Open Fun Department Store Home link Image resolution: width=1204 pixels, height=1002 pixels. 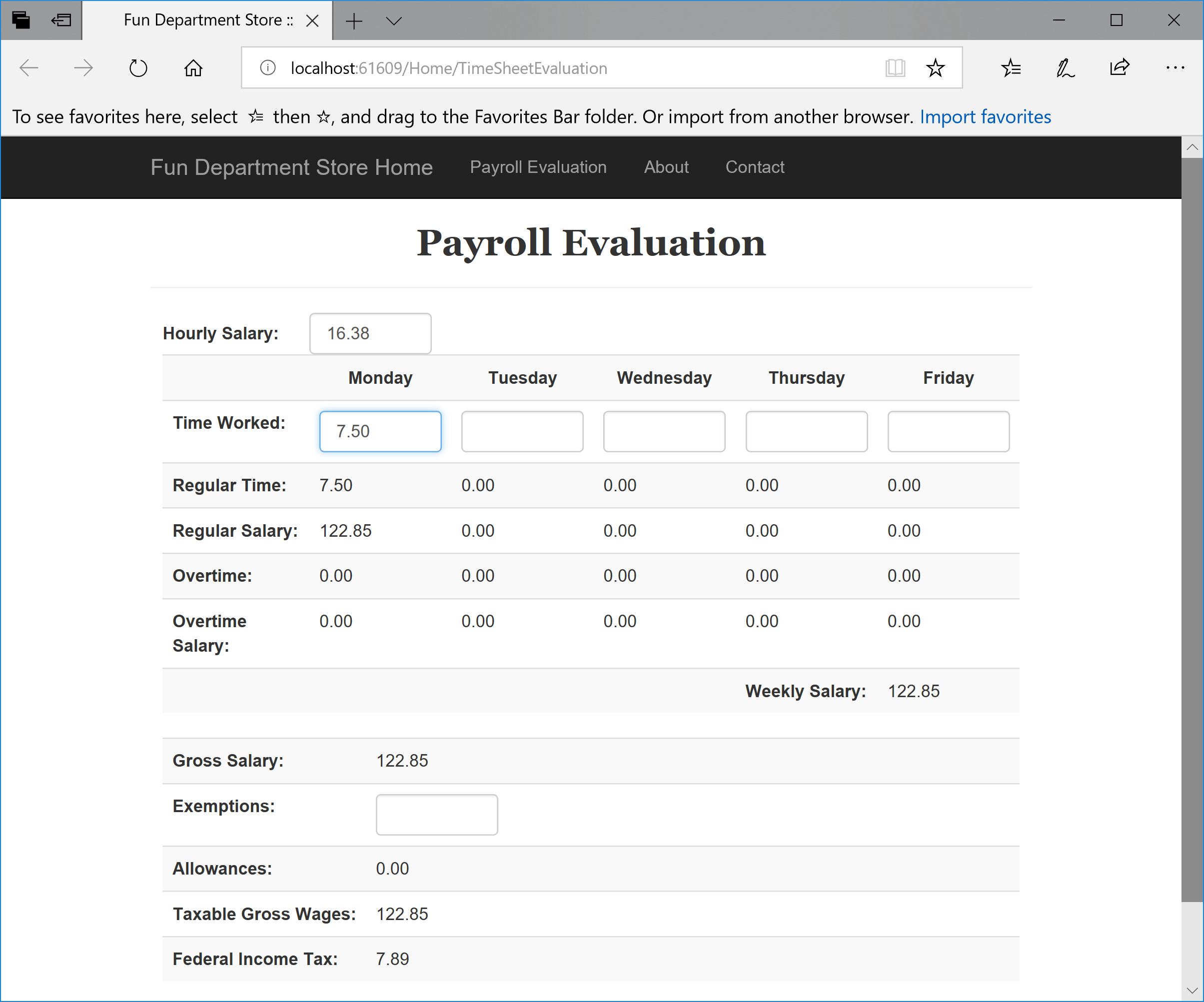click(x=291, y=167)
